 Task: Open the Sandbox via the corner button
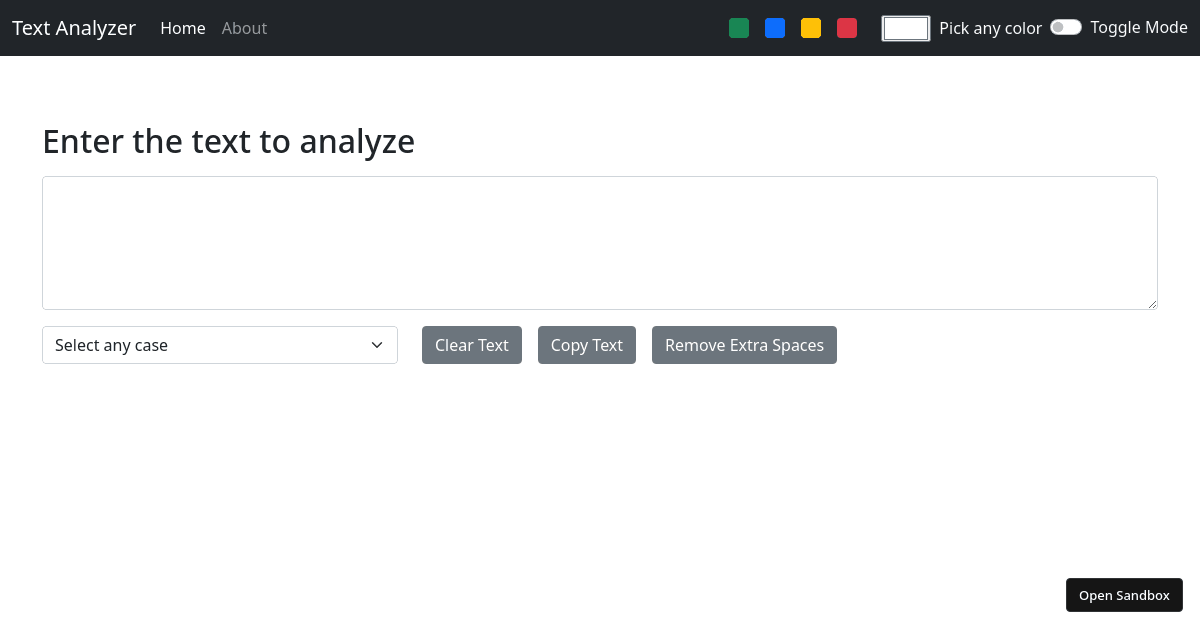(x=1124, y=595)
